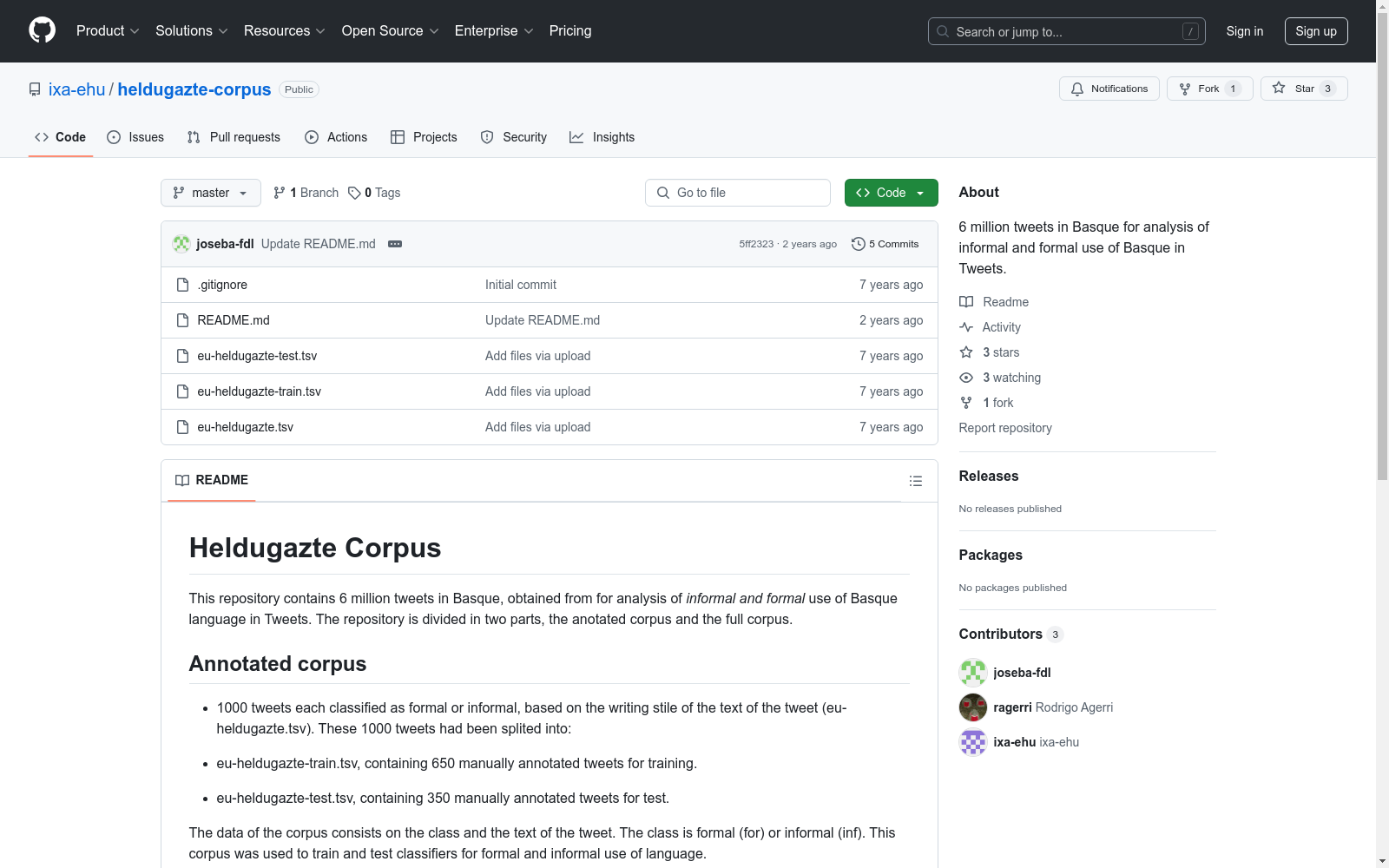The image size is (1389, 868).
Task: Open the Security tab
Action: 514,137
